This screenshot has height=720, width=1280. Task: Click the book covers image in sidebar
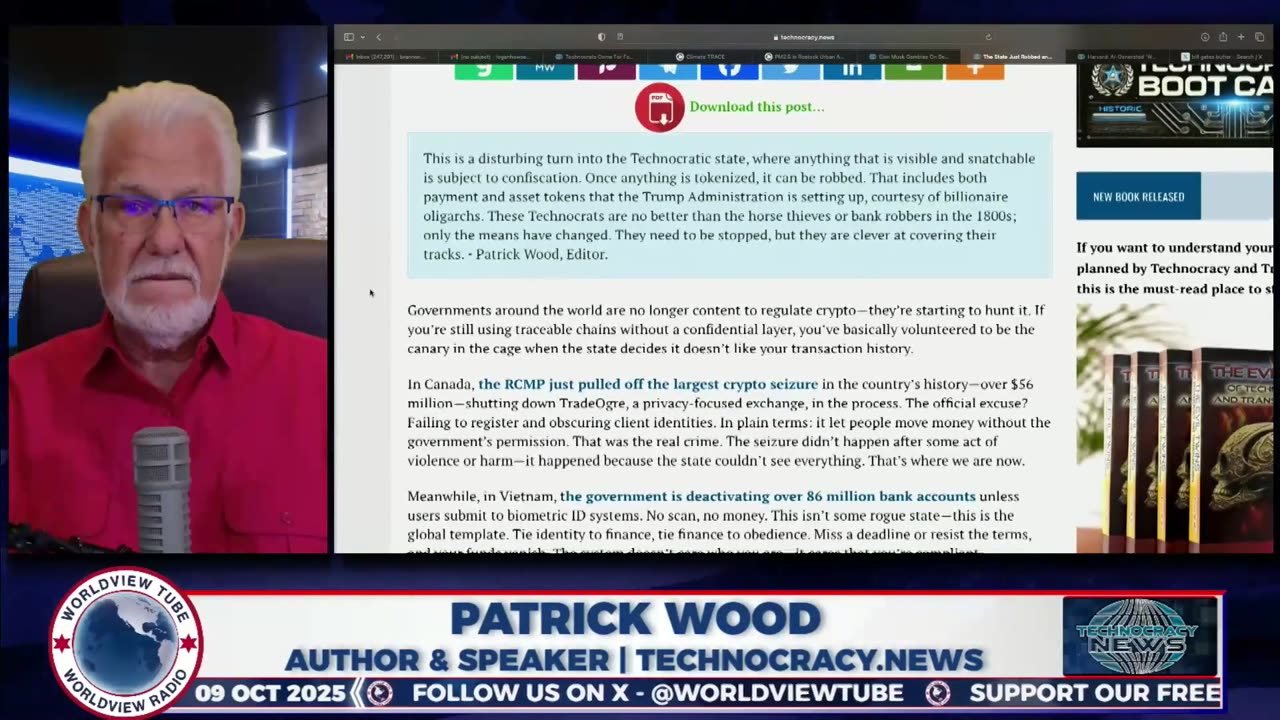(x=1175, y=428)
